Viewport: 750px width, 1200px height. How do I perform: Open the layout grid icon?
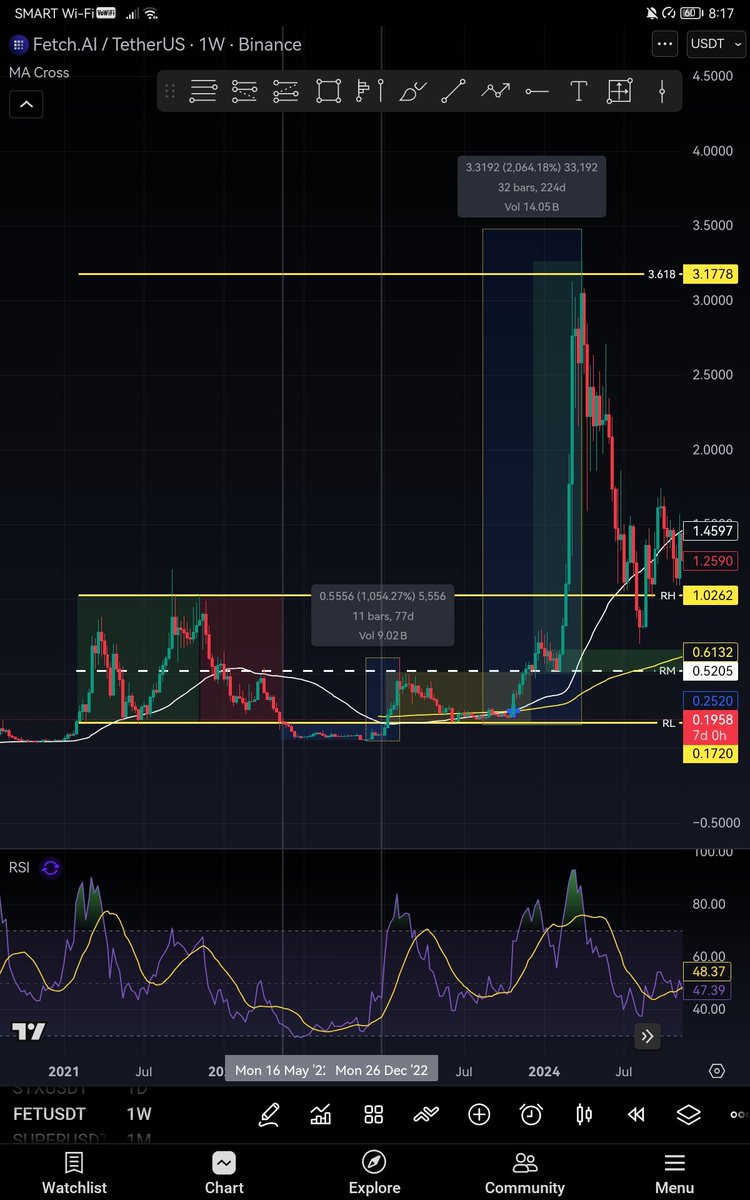pyautogui.click(x=374, y=1114)
